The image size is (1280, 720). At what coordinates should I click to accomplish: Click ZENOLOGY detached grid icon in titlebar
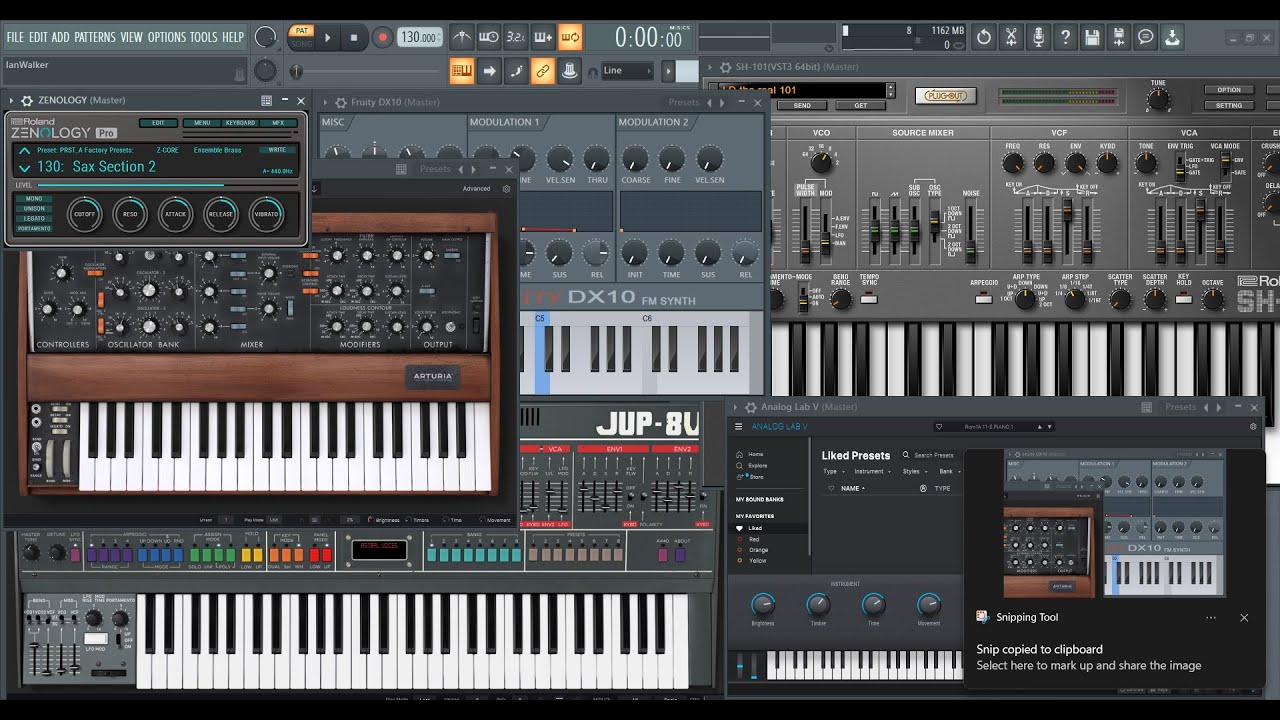pyautogui.click(x=266, y=100)
